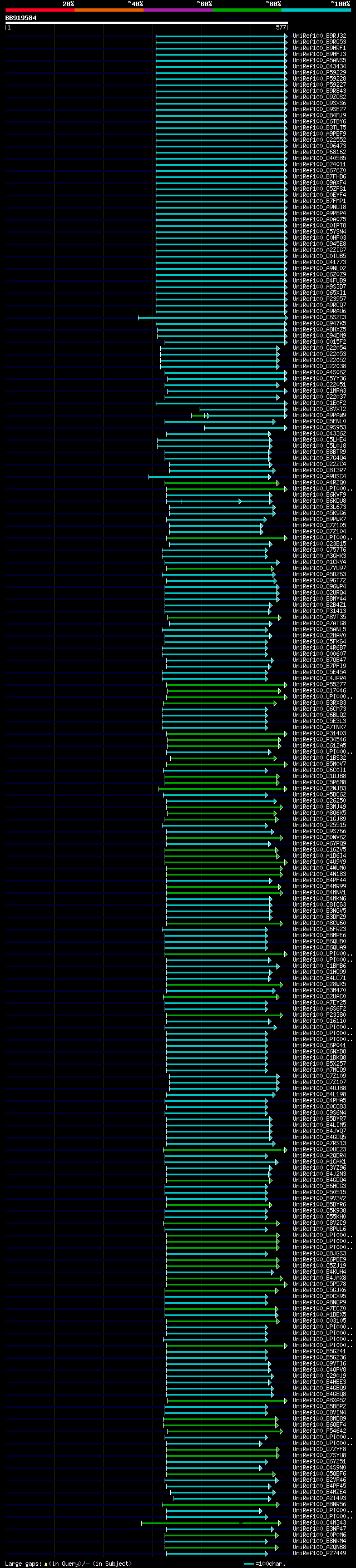Viewport: 356px width, 1568px height.
Task: Select hit label UniRef100_A9USC4
Action: (x=319, y=477)
